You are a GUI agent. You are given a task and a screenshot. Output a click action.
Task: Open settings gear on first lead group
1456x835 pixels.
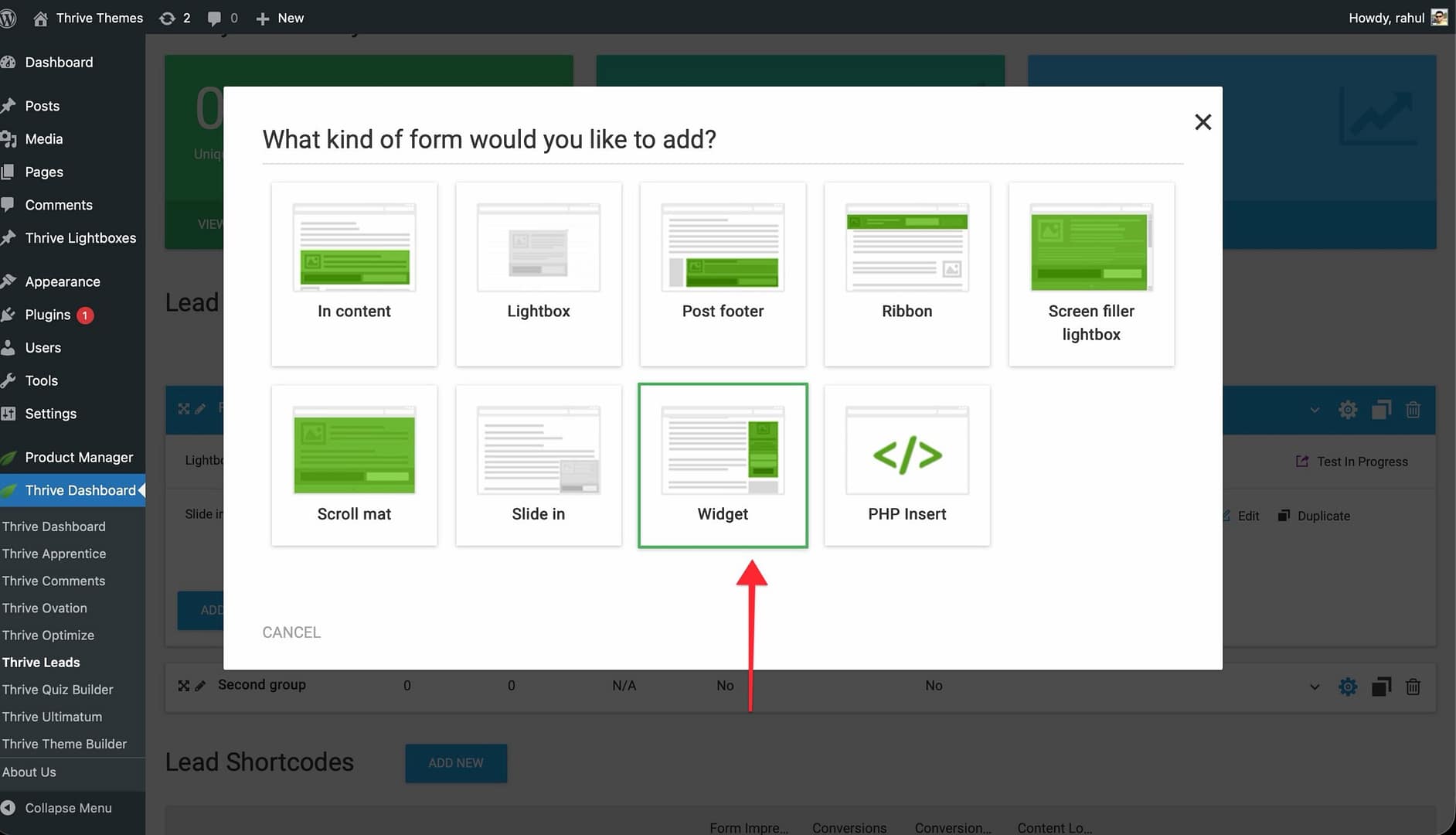pyautogui.click(x=1348, y=410)
